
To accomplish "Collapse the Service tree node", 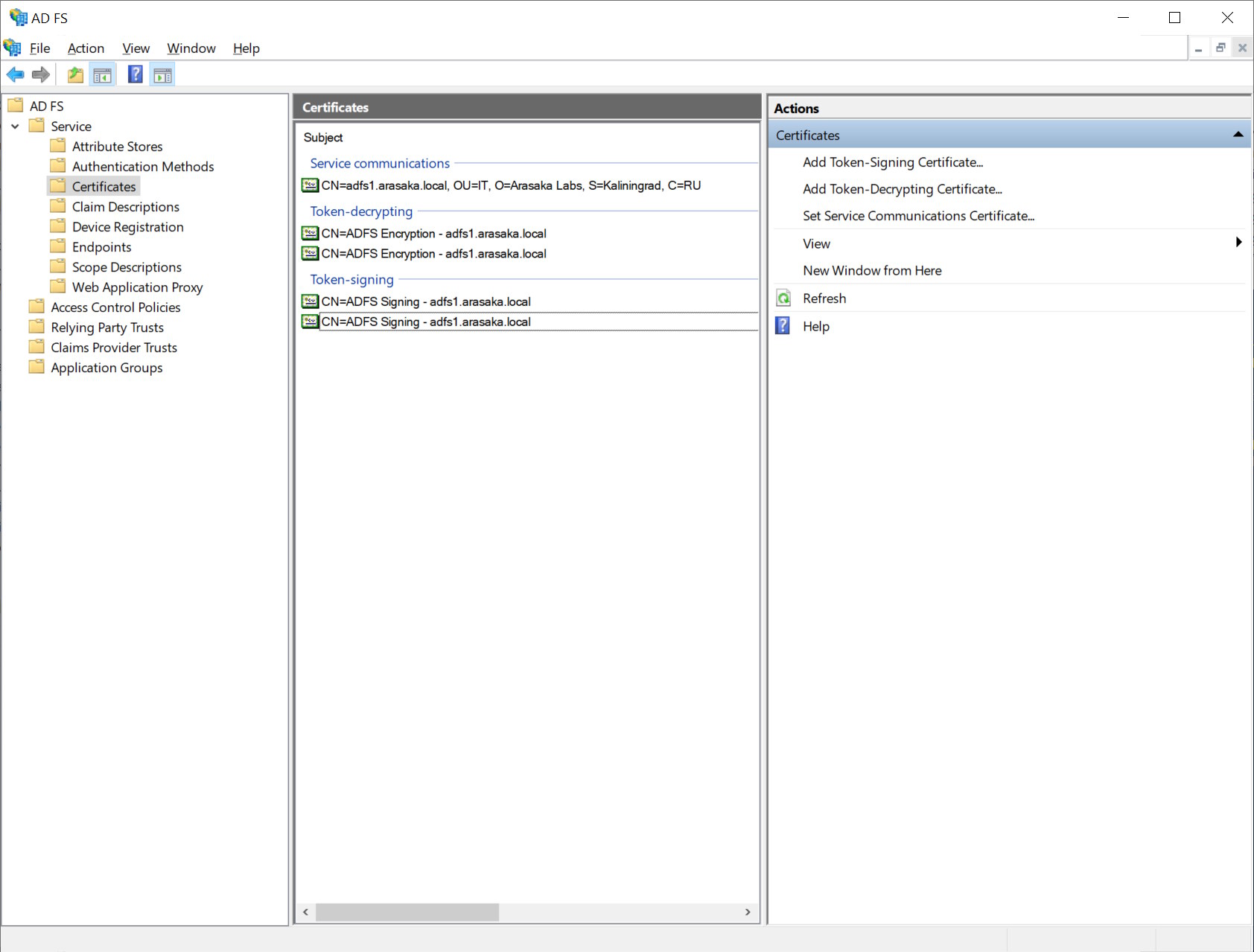I will (x=15, y=127).
